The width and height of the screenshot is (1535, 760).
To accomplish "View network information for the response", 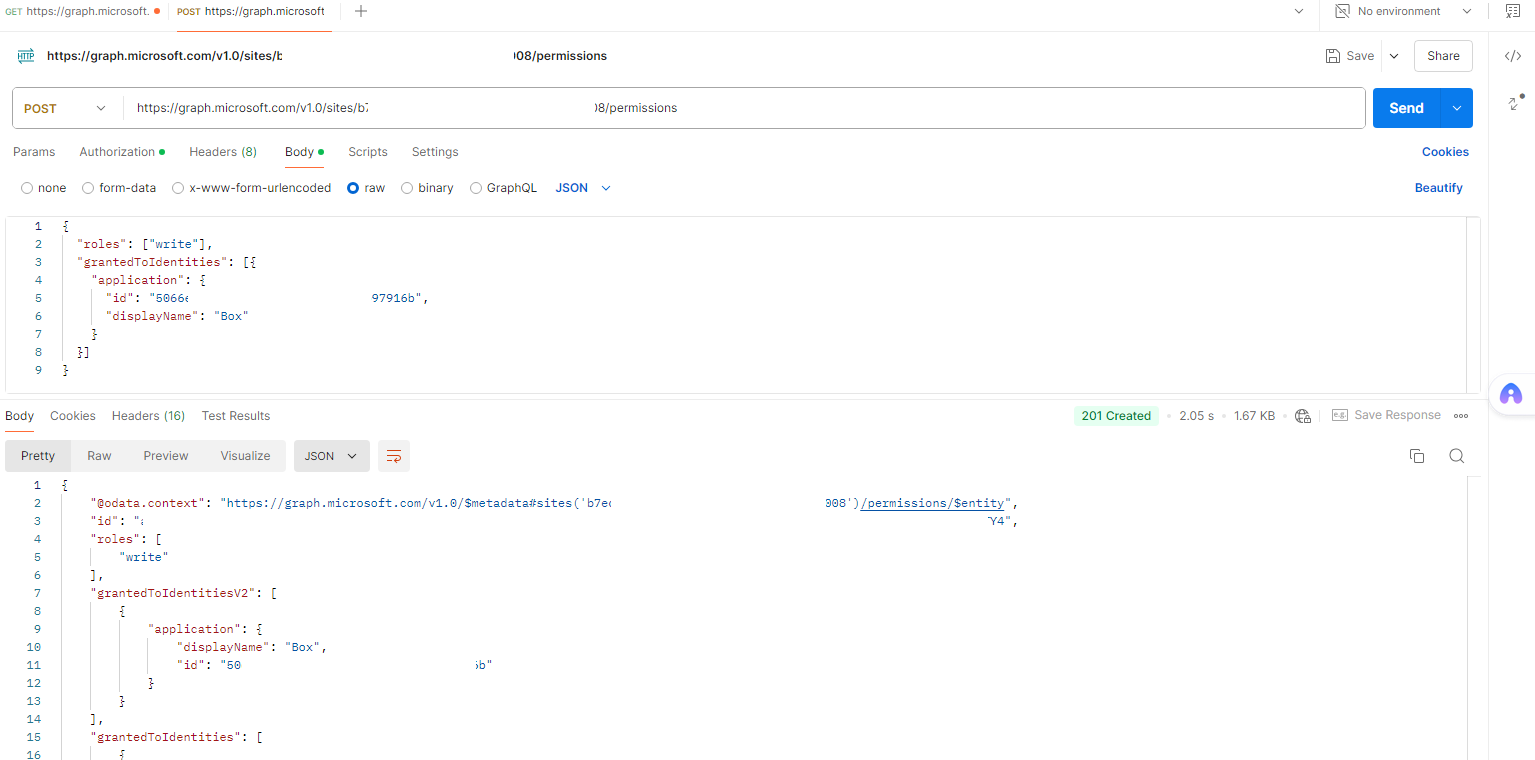I will tap(1302, 415).
